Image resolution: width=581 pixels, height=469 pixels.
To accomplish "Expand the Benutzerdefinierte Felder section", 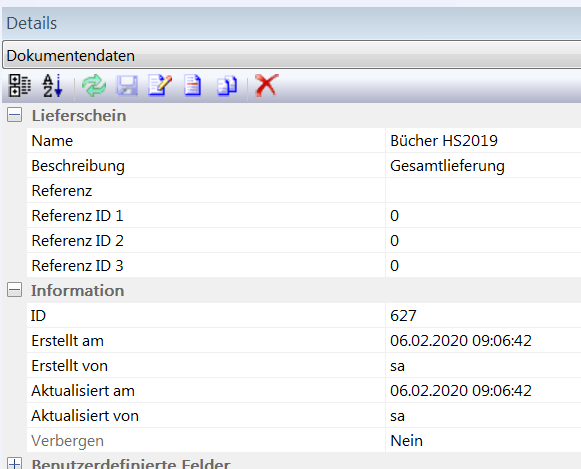I will pyautogui.click(x=14, y=463).
